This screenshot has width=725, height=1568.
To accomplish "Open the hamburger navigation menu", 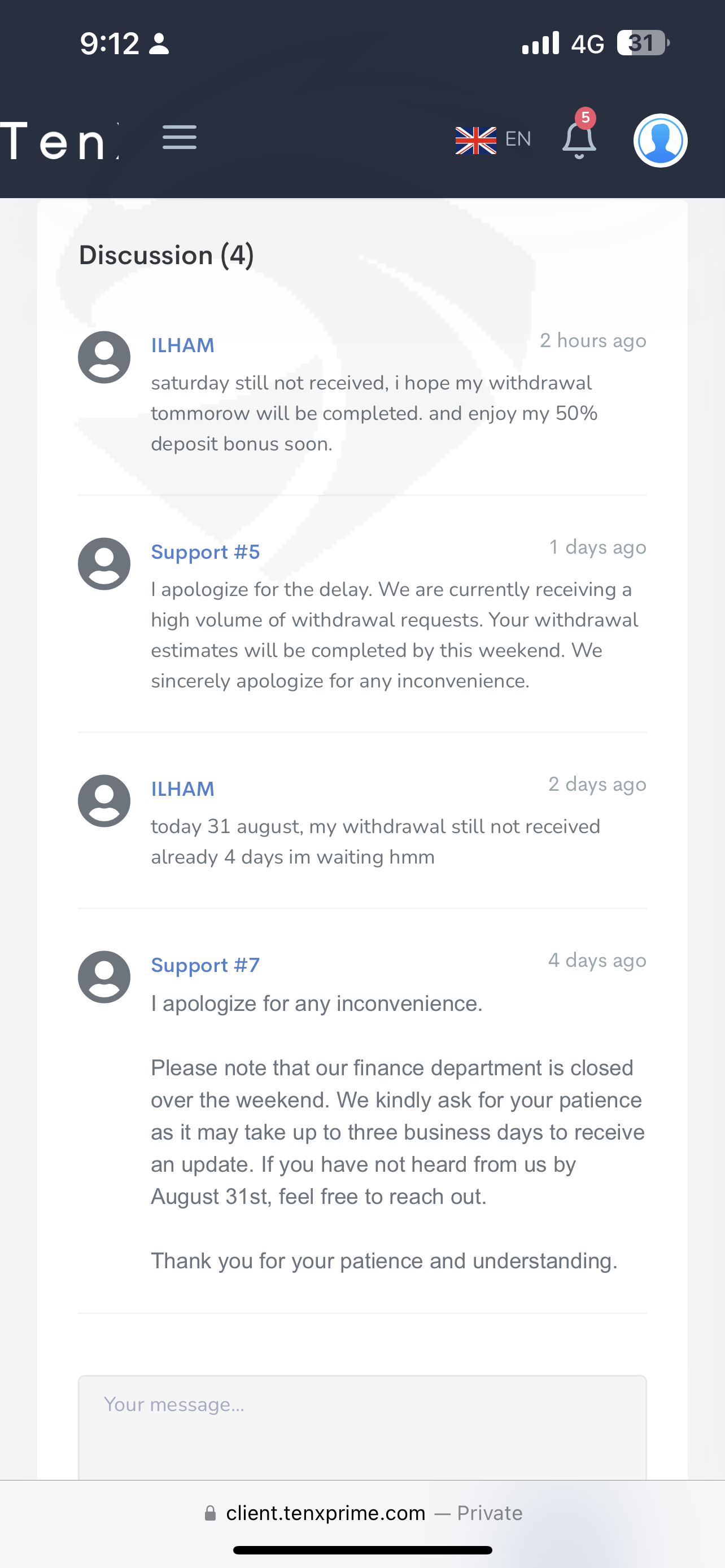I will [x=180, y=137].
